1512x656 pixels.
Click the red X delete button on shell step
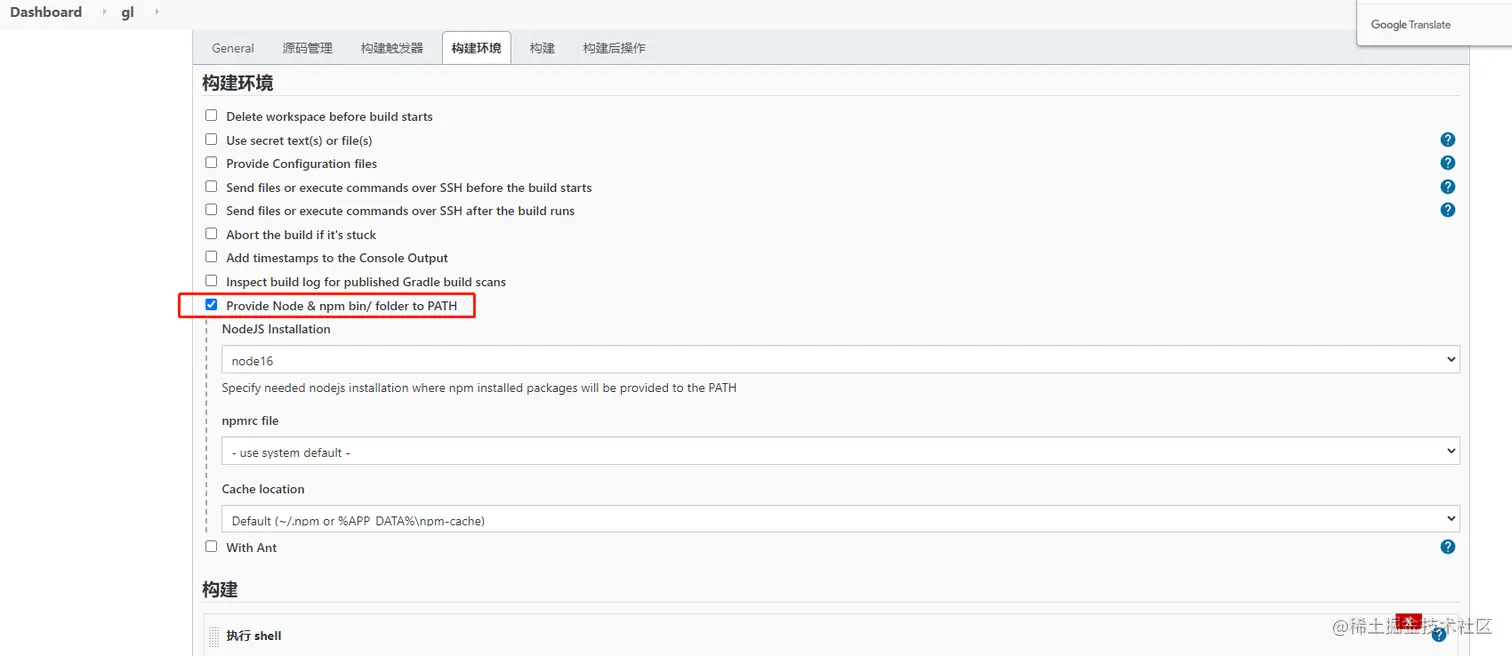pos(1409,621)
